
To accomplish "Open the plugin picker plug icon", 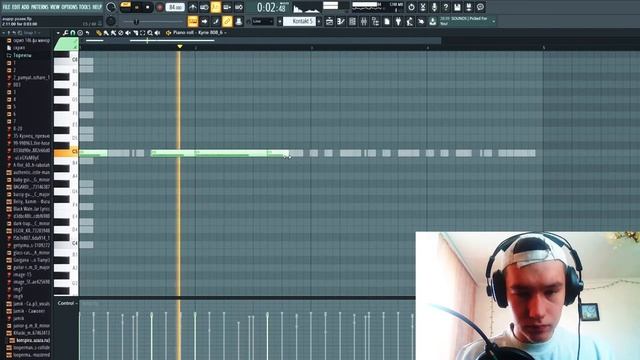I will [398, 21].
